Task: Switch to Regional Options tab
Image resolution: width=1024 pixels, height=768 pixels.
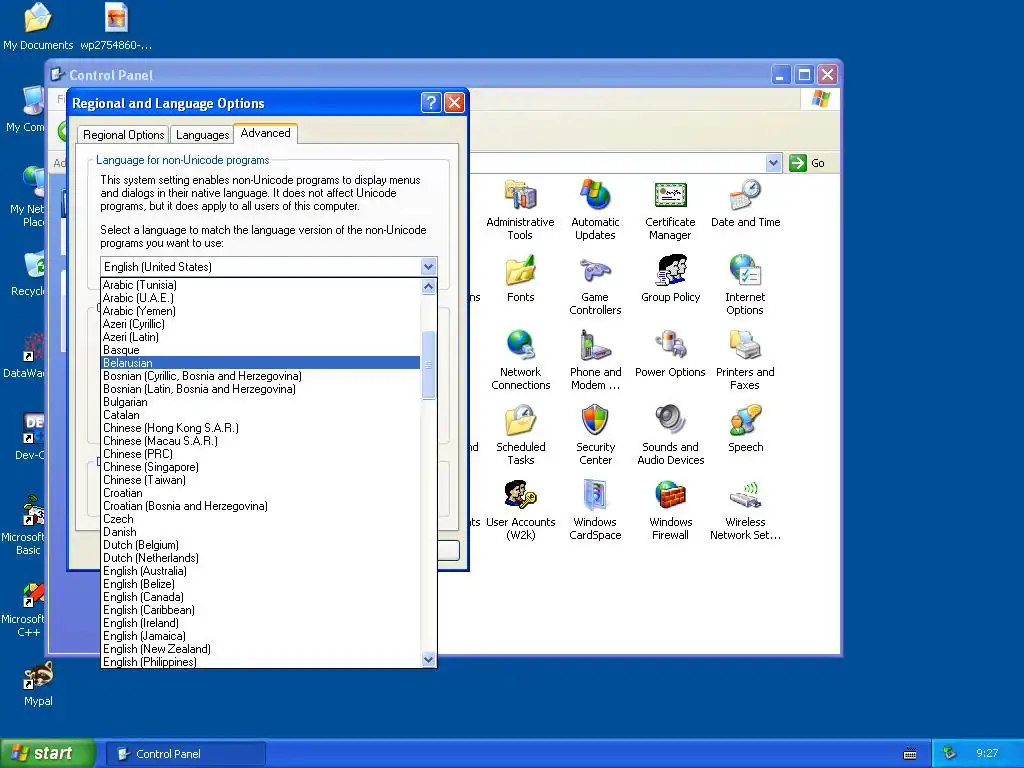Action: coord(123,135)
